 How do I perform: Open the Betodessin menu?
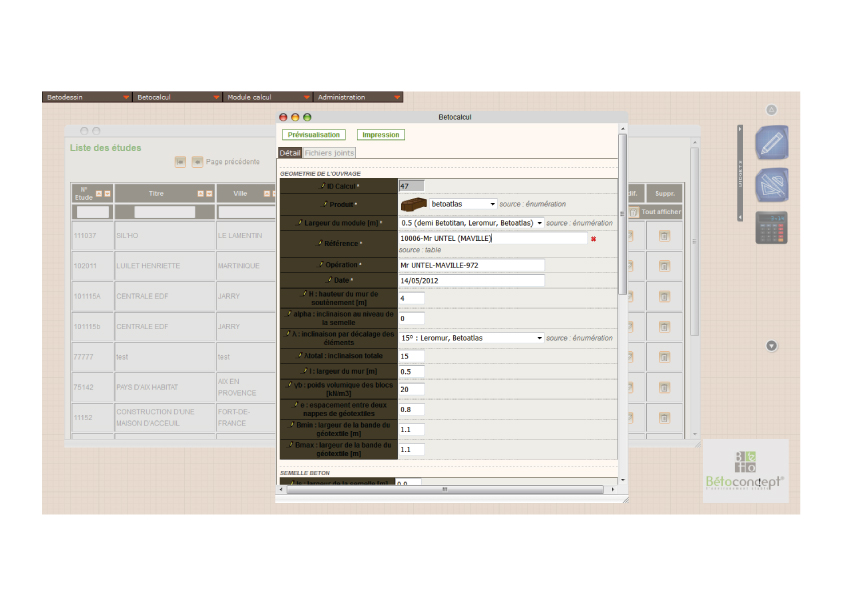tap(87, 97)
